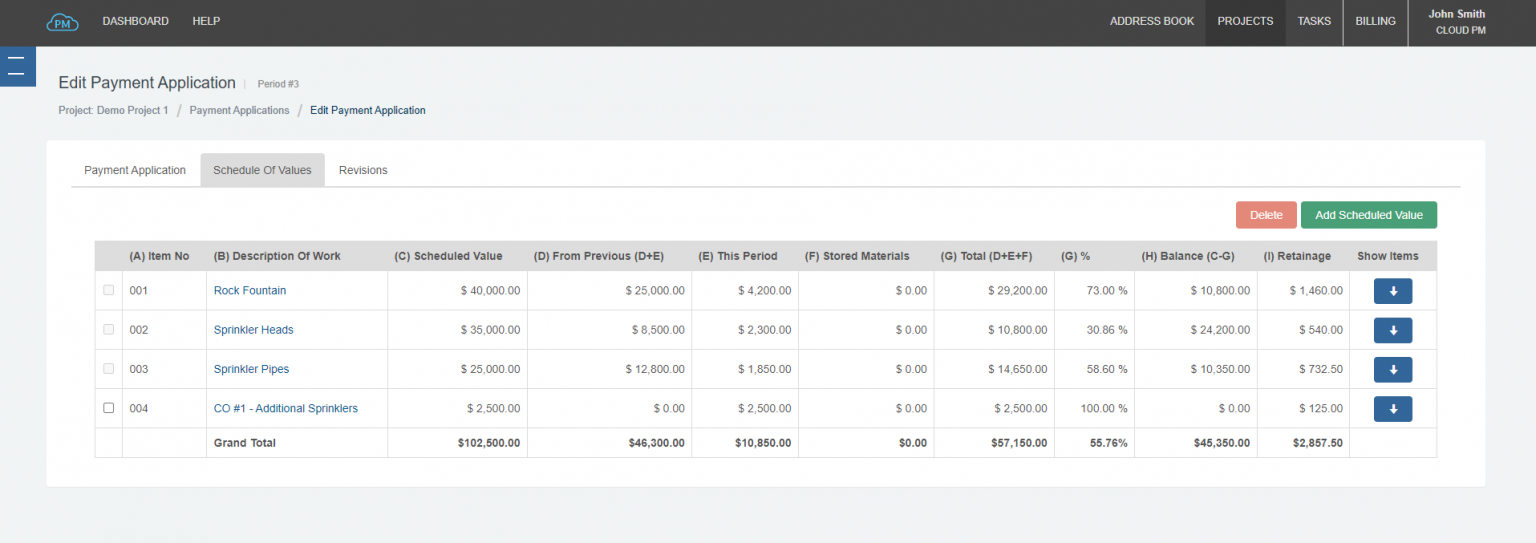The width and height of the screenshot is (1536, 543).
Task: Navigate to Payment Applications breadcrumb
Action: tap(239, 110)
